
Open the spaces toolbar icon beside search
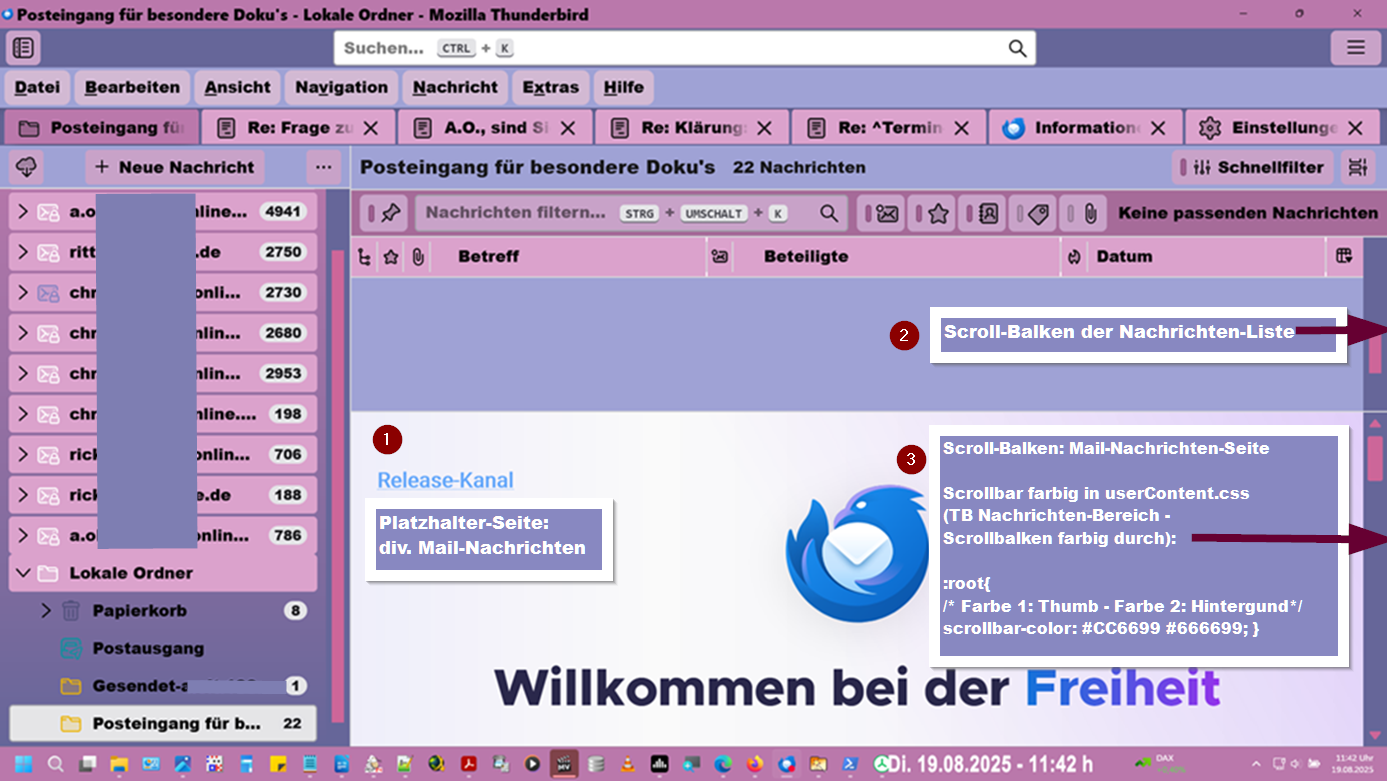pyautogui.click(x=23, y=47)
